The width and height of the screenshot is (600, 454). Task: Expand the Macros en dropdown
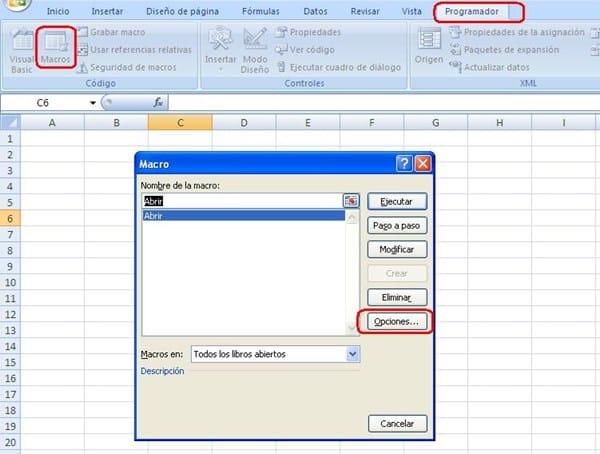click(353, 354)
